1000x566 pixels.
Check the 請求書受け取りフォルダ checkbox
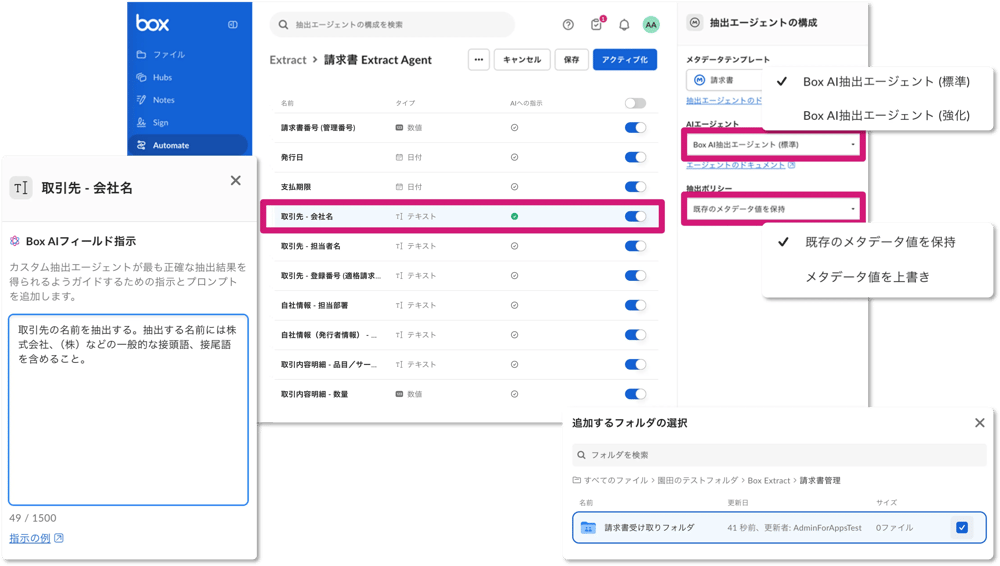pyautogui.click(x=962, y=528)
